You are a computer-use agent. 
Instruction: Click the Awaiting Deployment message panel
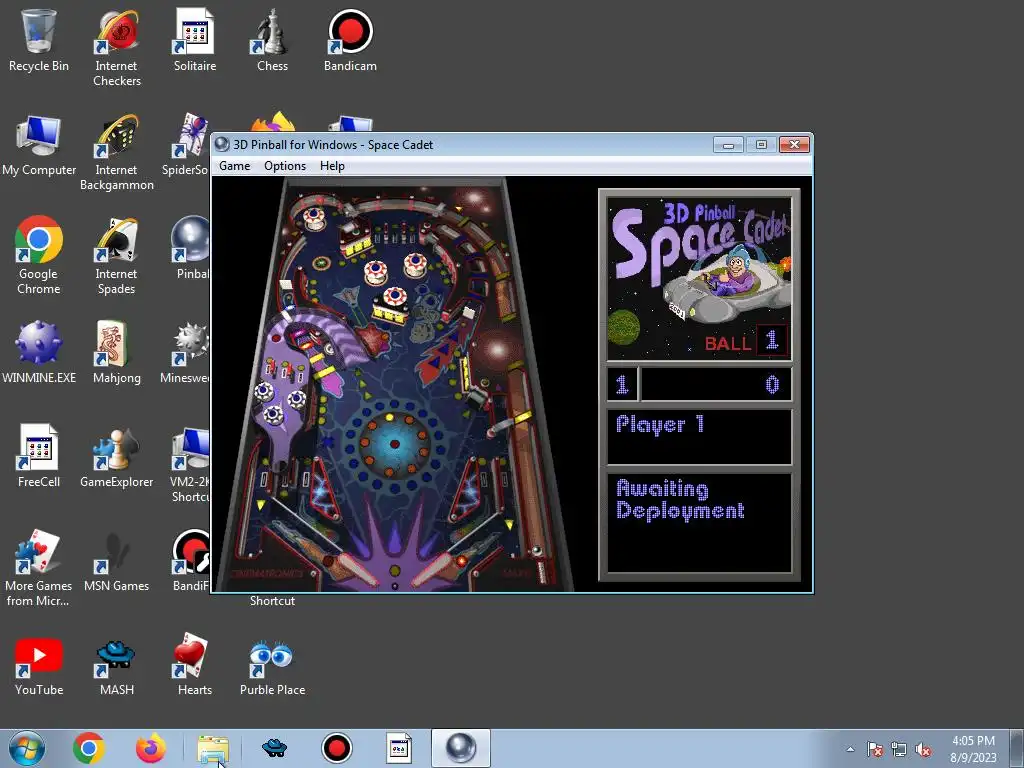tap(699, 522)
